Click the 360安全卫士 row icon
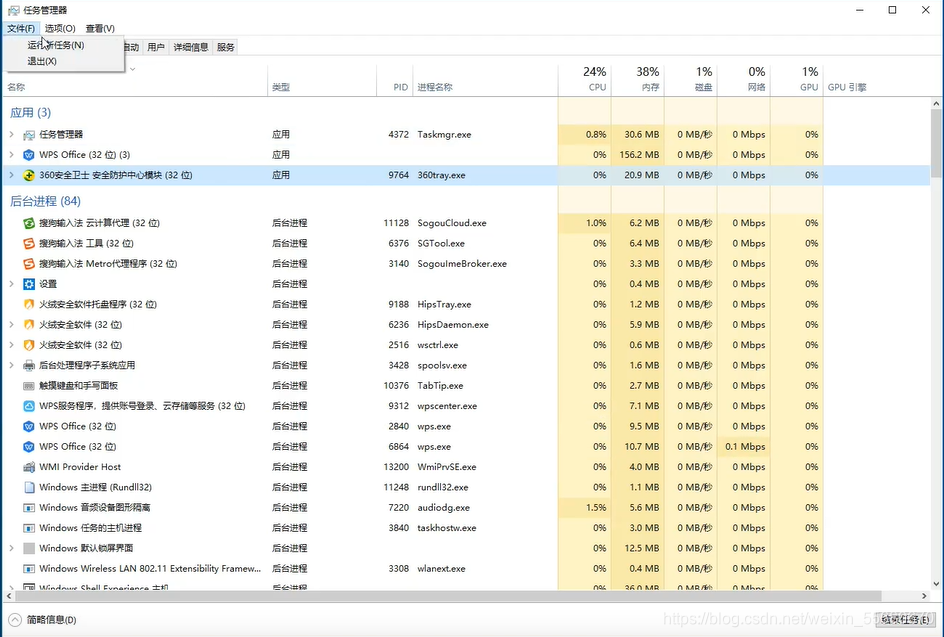This screenshot has width=944, height=637. pyautogui.click(x=29, y=175)
